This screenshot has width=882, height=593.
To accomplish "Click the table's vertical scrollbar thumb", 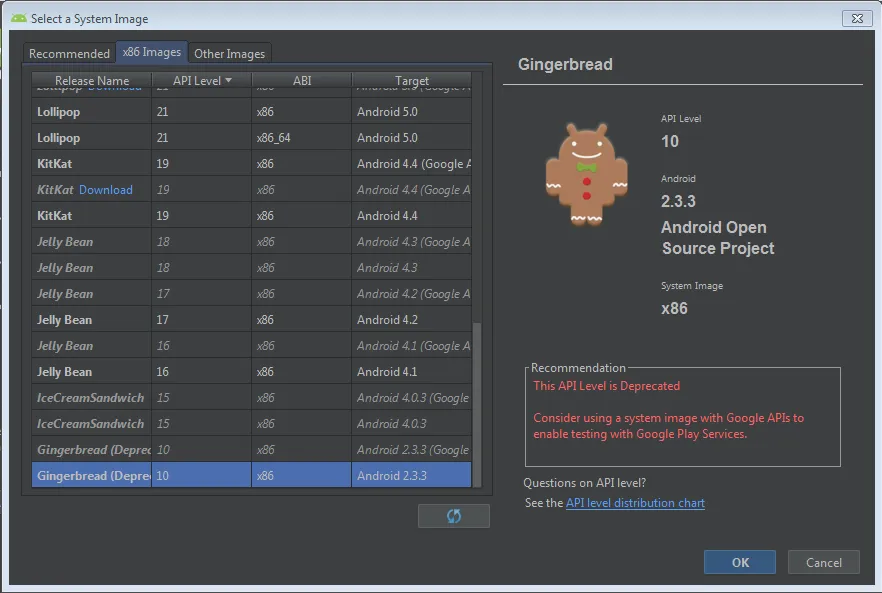I will pyautogui.click(x=477, y=405).
